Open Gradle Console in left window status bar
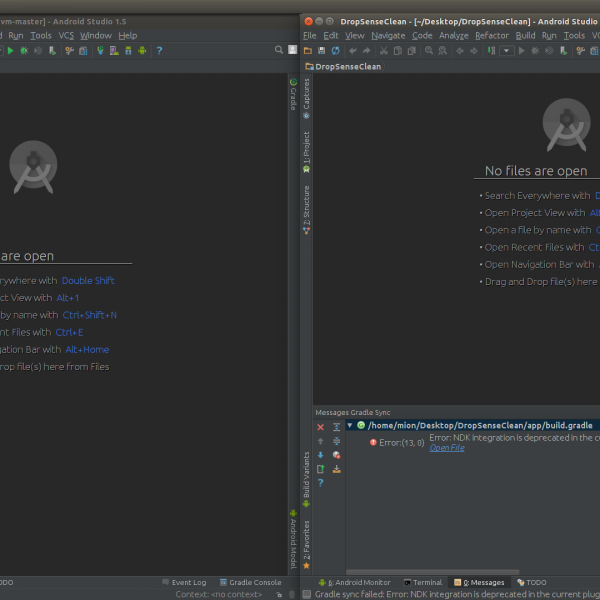 point(251,582)
